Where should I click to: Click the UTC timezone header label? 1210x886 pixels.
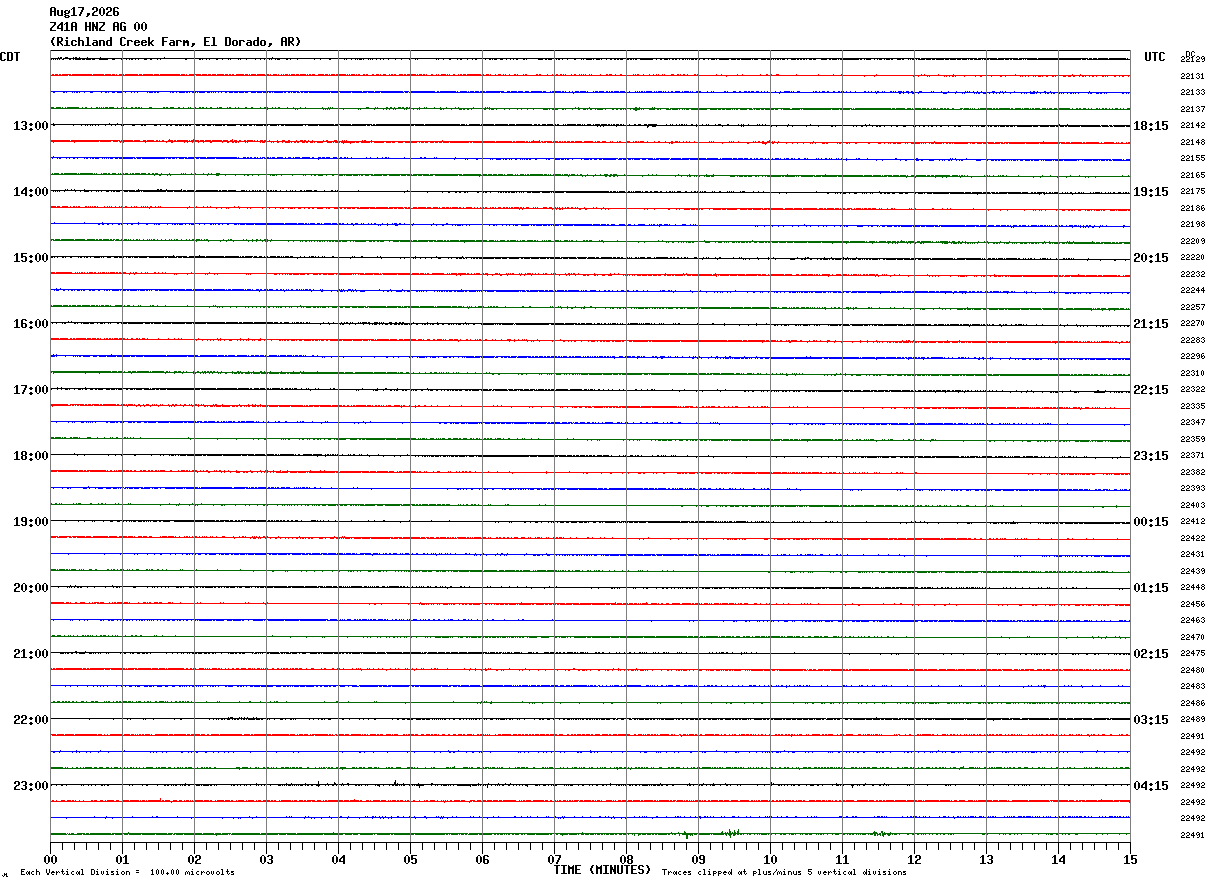pos(1155,57)
